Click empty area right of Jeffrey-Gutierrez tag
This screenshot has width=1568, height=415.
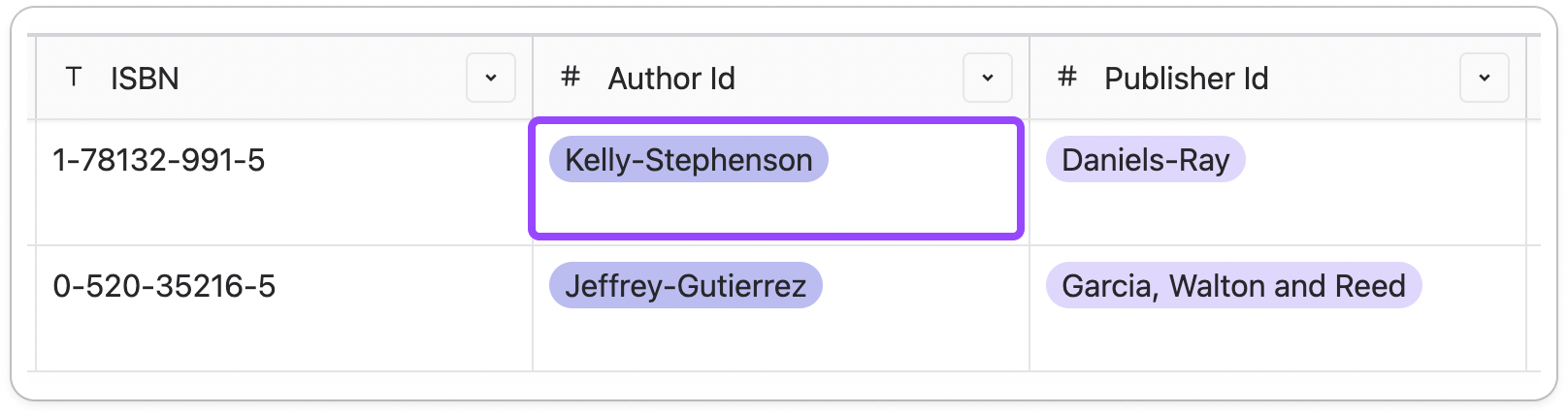click(922, 286)
